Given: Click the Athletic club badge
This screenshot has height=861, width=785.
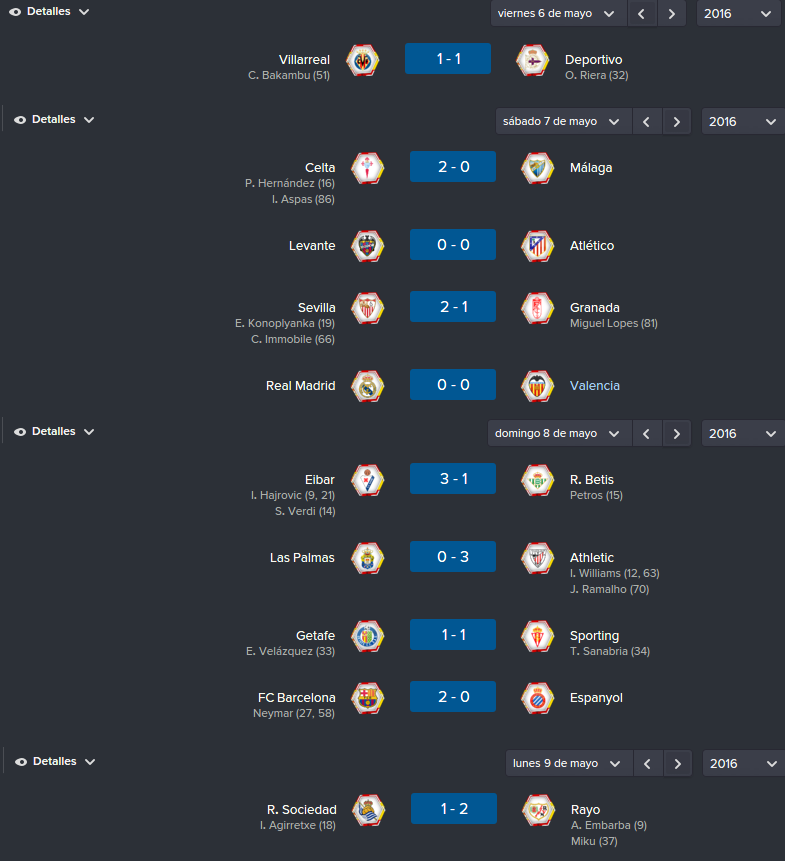Looking at the screenshot, I should tap(537, 558).
